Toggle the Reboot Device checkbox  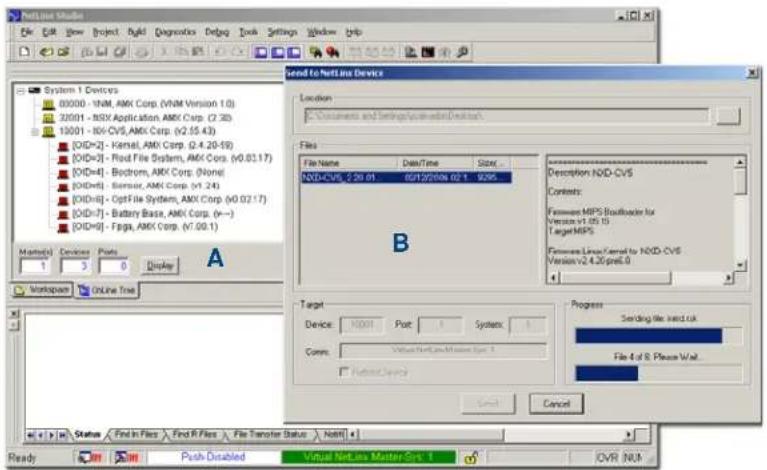[344, 372]
